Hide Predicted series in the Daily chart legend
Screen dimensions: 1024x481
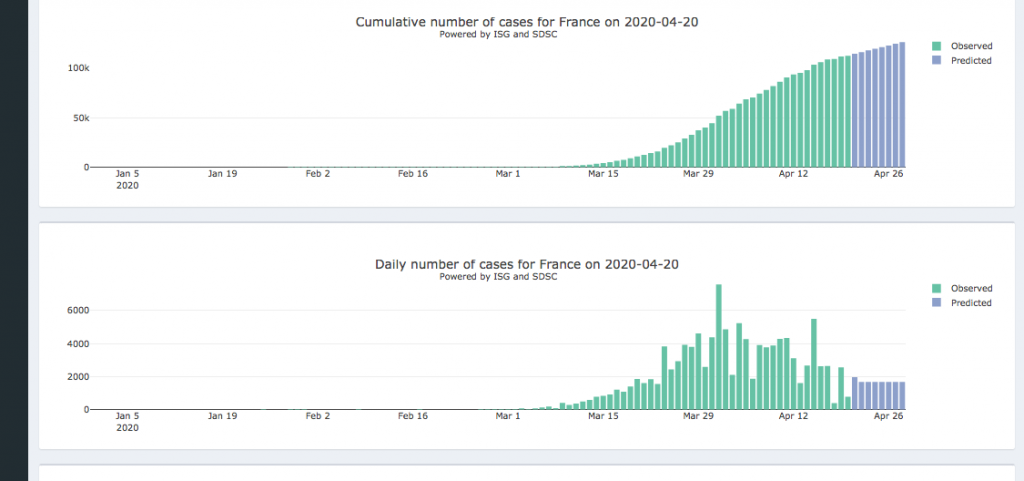[970, 303]
